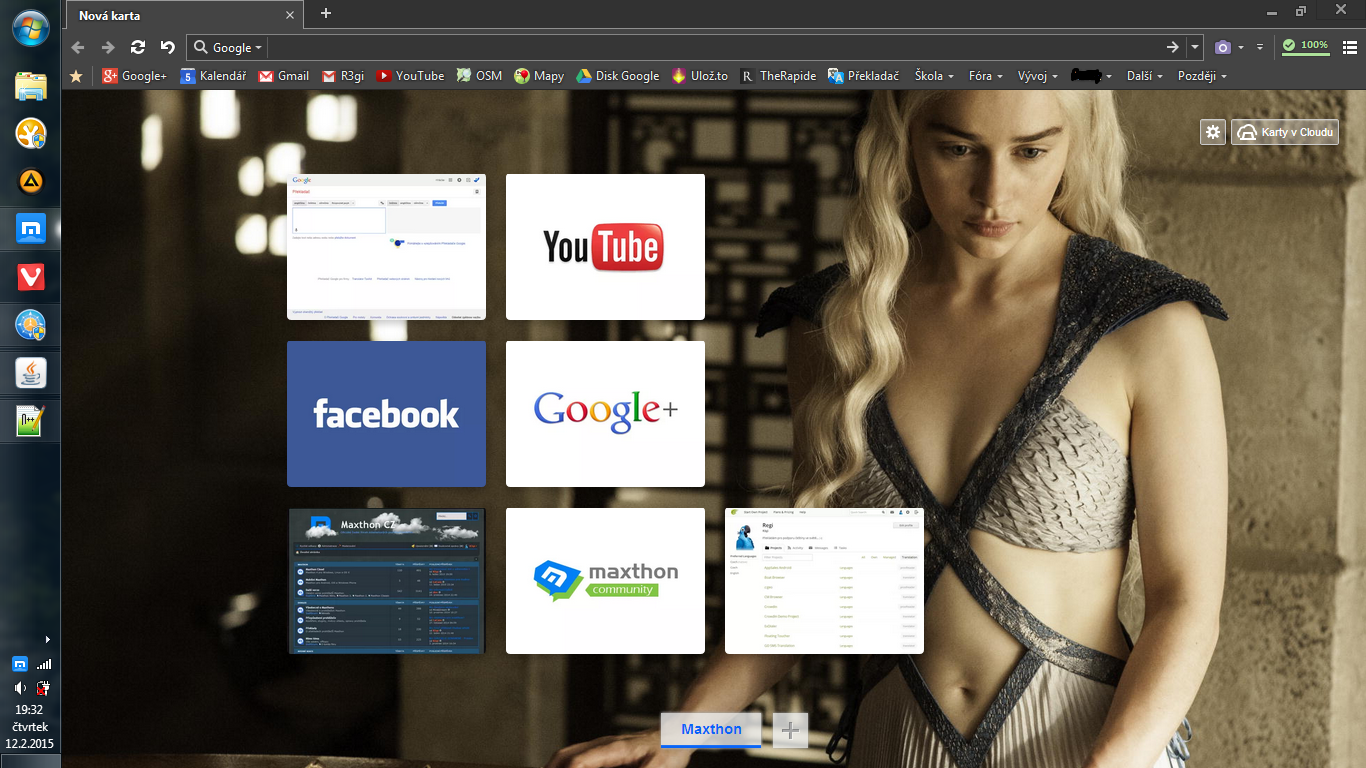Open the camera snapshot tool
1366x768 pixels.
tap(1222, 47)
